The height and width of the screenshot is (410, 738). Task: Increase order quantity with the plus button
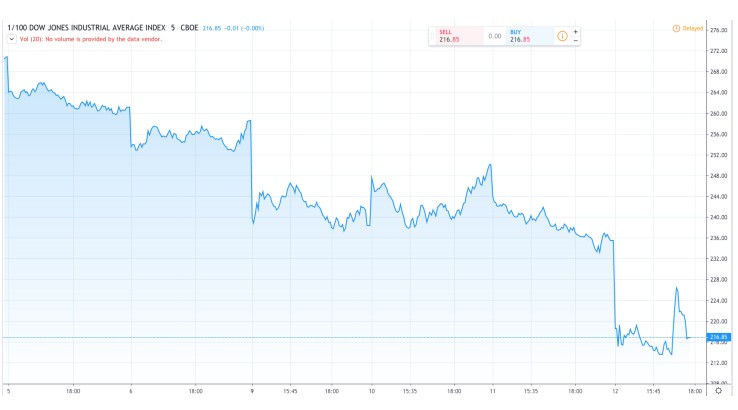[x=576, y=31]
